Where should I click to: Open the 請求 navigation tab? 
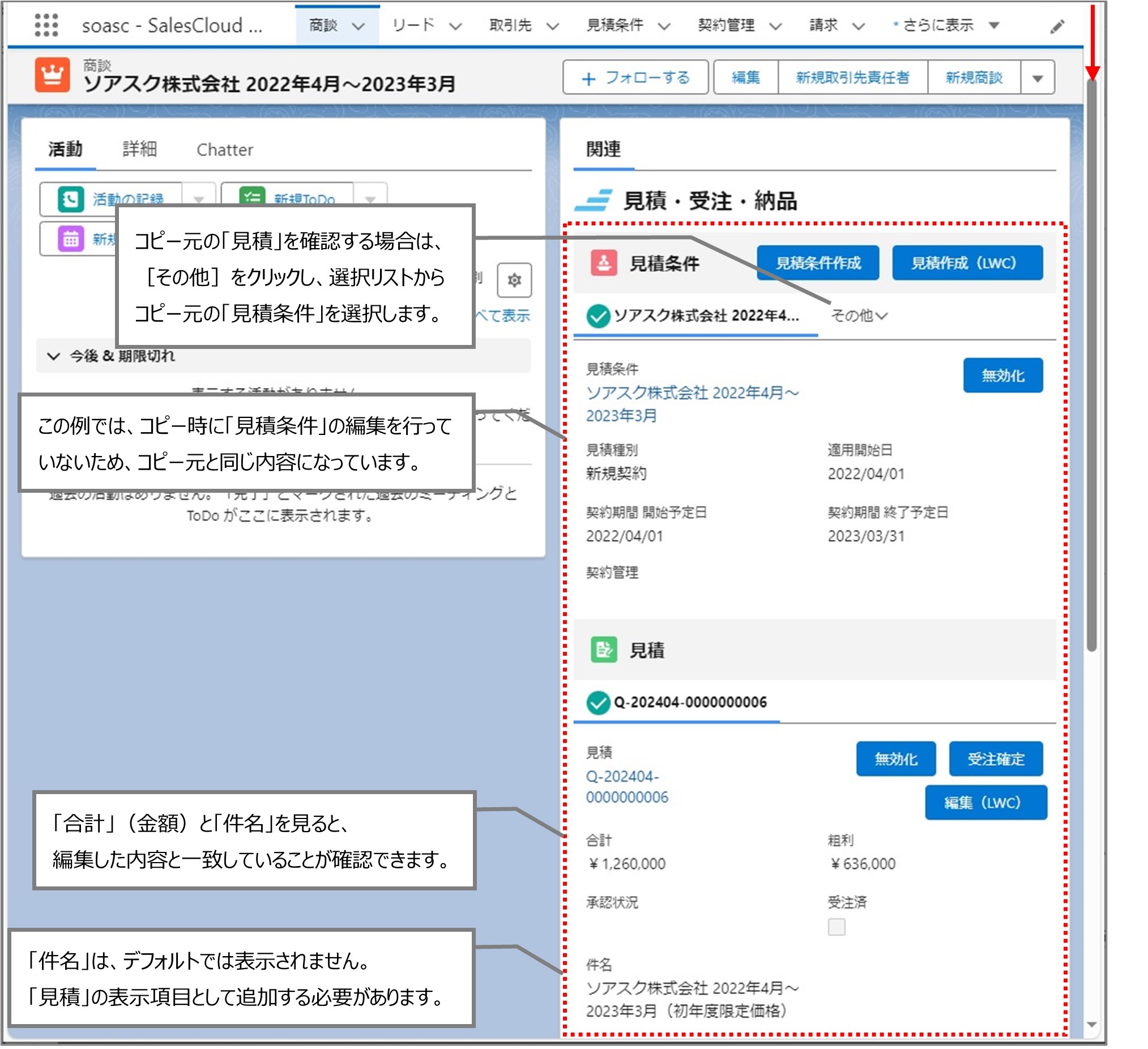pyautogui.click(x=824, y=25)
